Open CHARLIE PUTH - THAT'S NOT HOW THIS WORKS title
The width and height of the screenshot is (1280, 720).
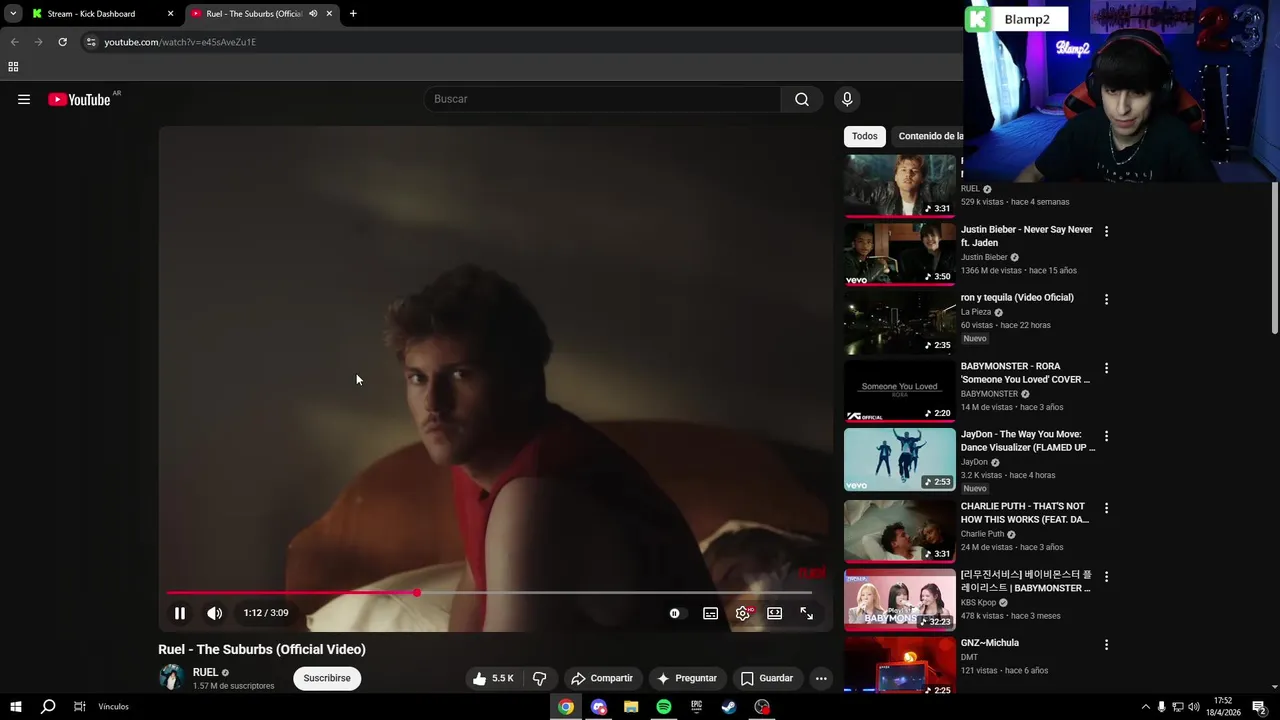coord(1025,513)
